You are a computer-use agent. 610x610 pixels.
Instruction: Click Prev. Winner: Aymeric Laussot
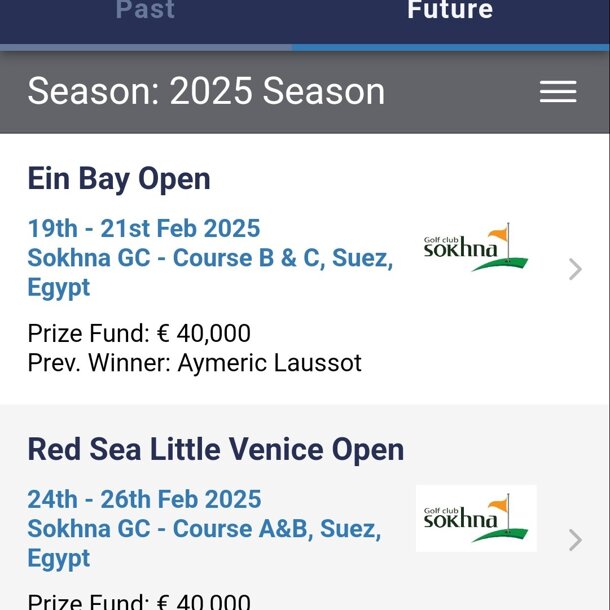click(x=194, y=362)
